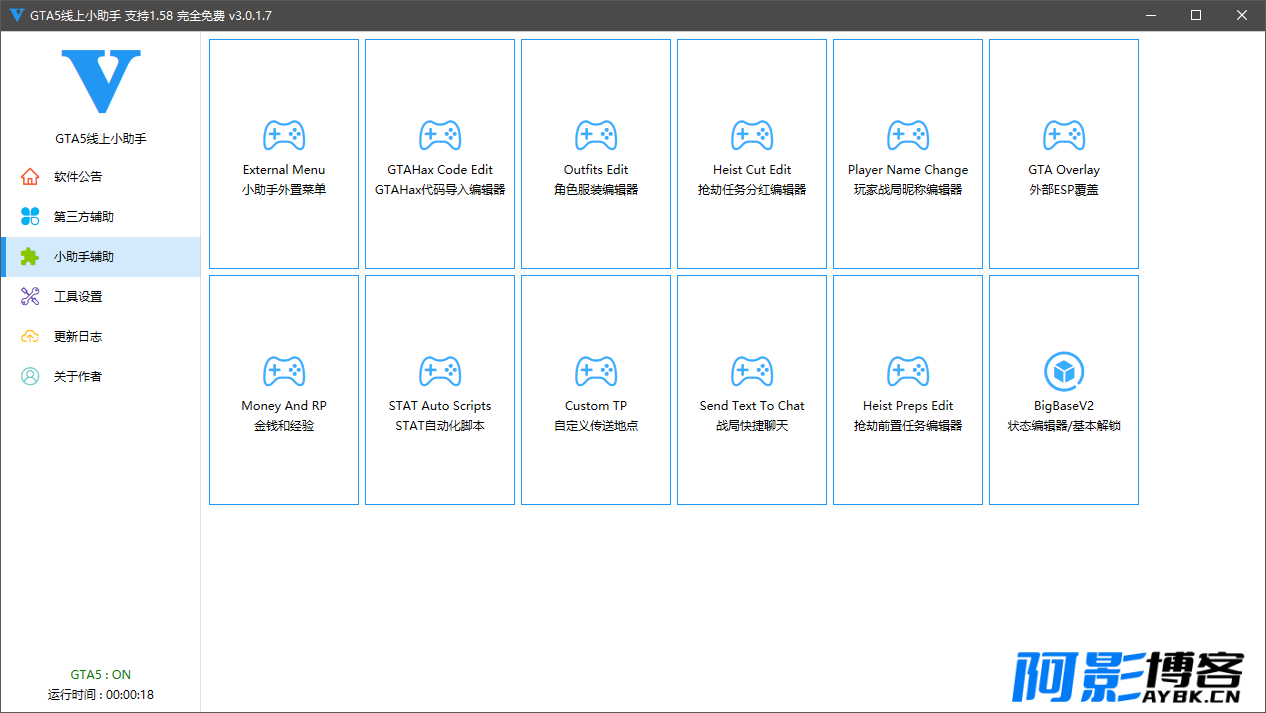
Task: Click the 抢劫前置任务编辑器 subtitle text
Action: tap(908, 426)
